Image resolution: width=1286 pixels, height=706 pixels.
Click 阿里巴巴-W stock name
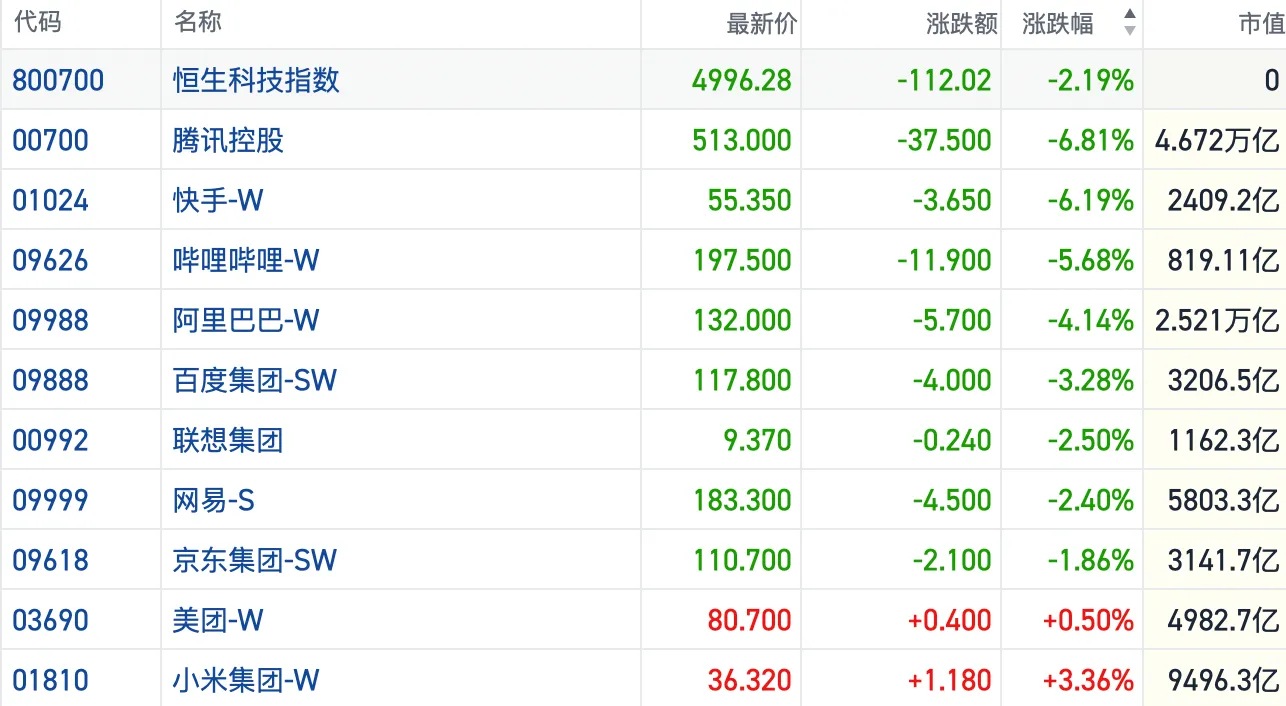[x=246, y=320]
